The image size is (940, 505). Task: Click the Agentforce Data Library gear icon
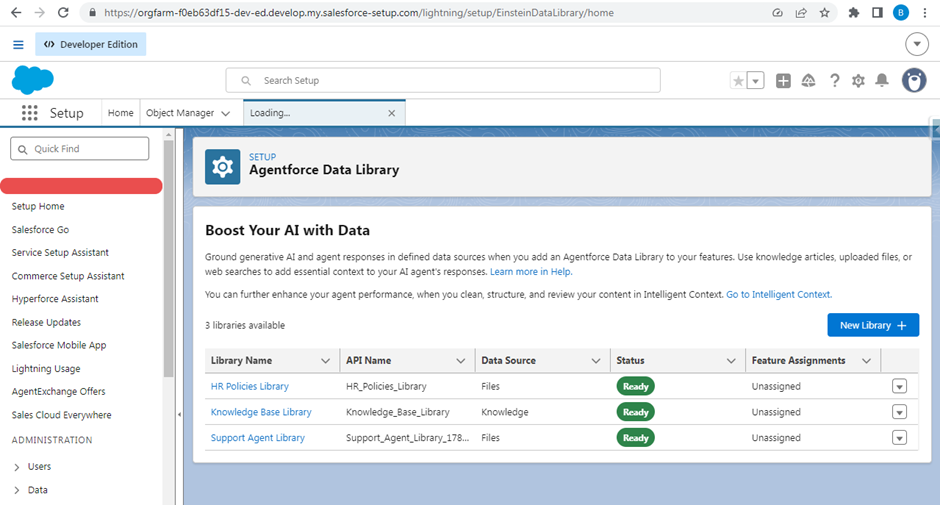pyautogui.click(x=222, y=167)
